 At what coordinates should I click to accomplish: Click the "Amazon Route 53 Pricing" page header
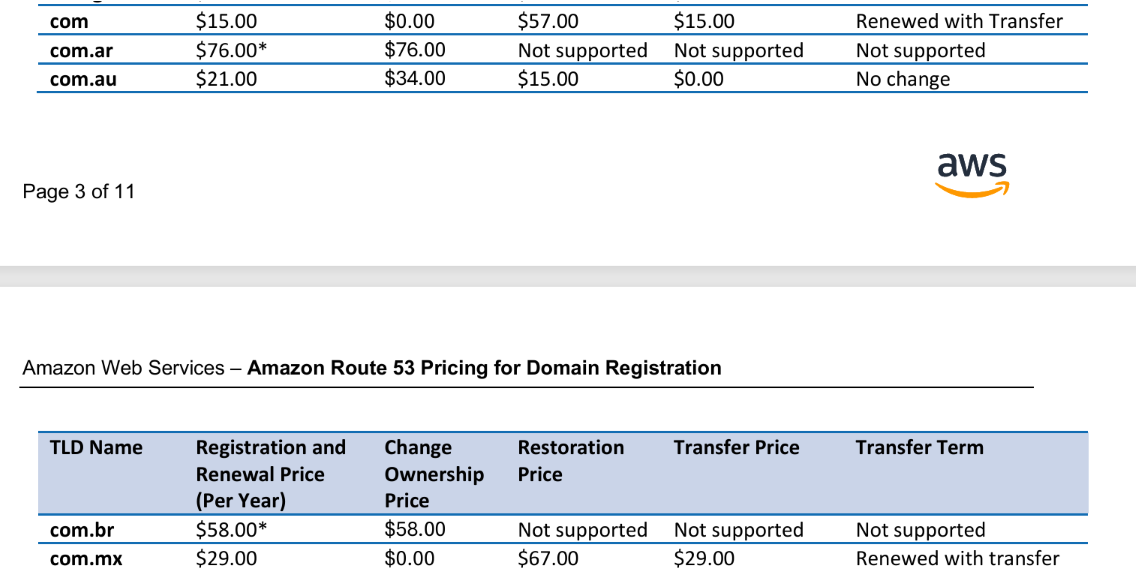pos(371,368)
